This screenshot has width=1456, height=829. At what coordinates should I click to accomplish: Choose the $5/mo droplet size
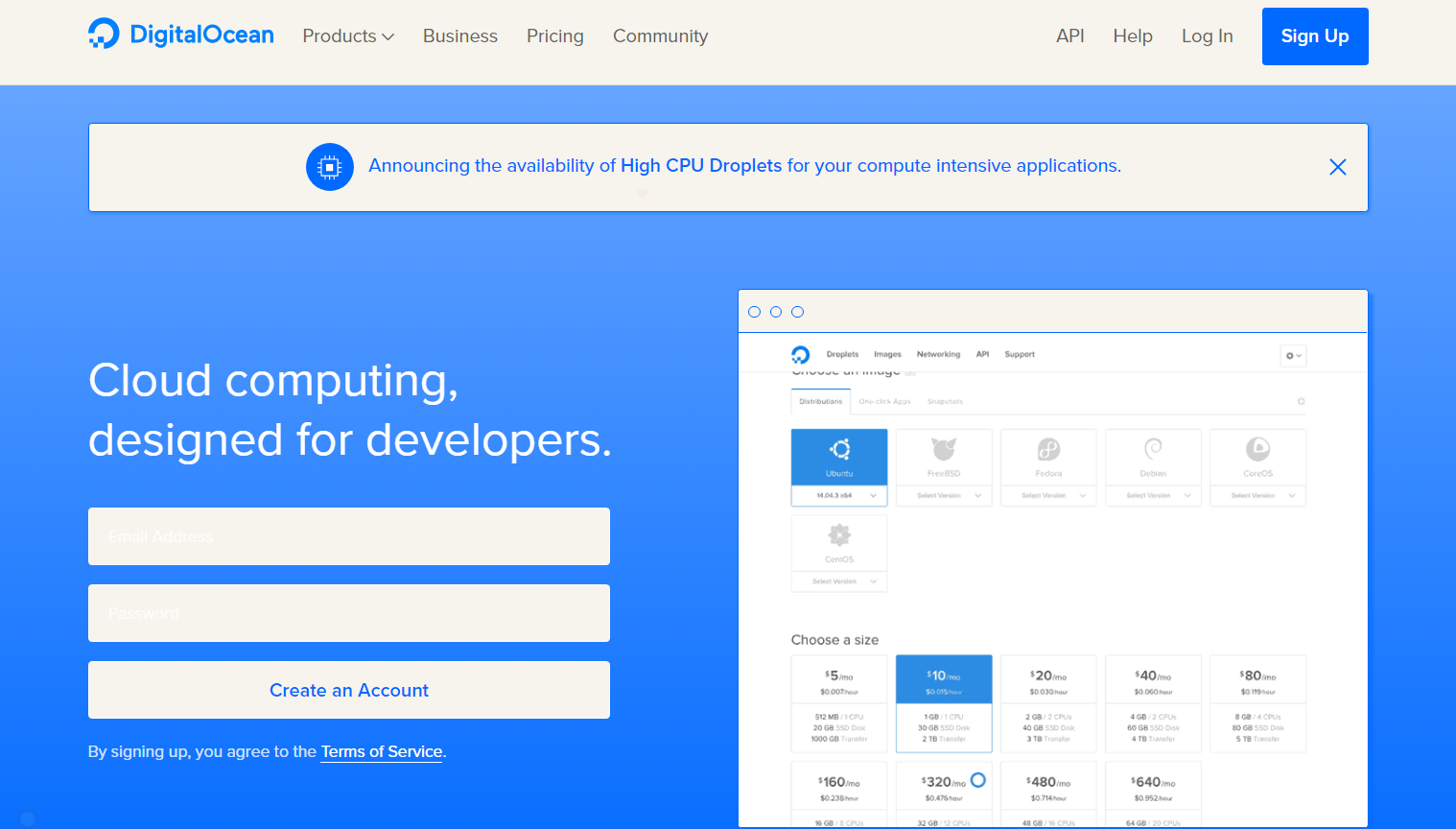coord(839,705)
